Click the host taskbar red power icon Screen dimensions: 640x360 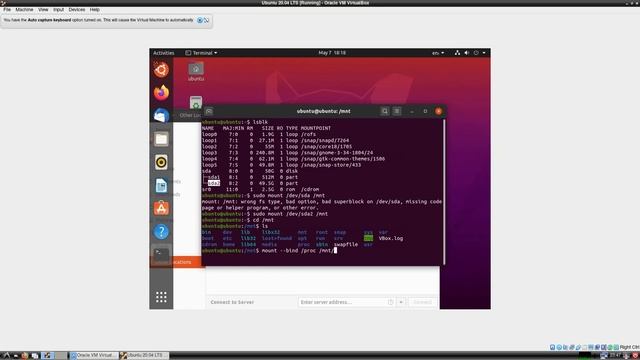(635, 356)
